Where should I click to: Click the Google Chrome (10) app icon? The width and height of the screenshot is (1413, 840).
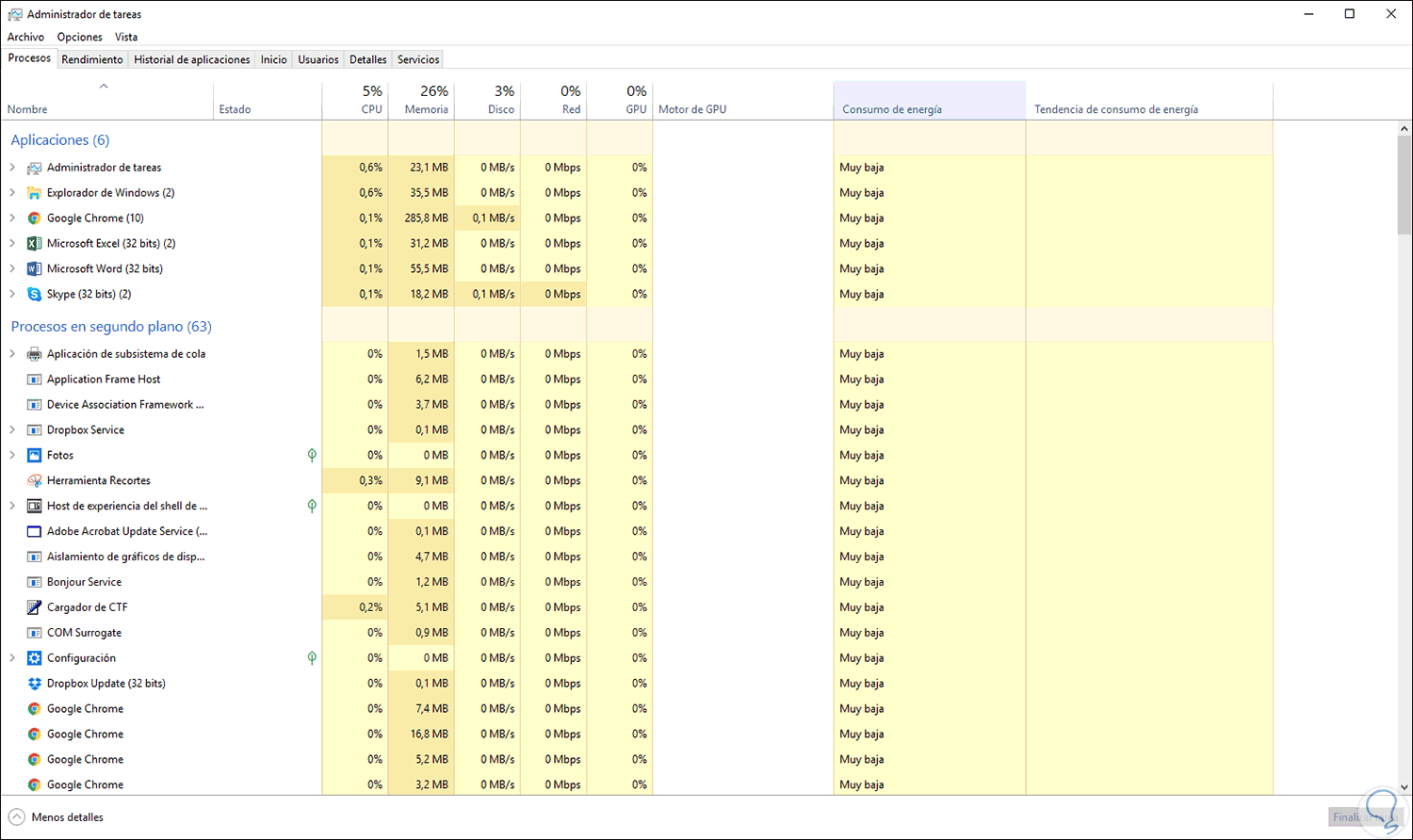click(x=34, y=218)
